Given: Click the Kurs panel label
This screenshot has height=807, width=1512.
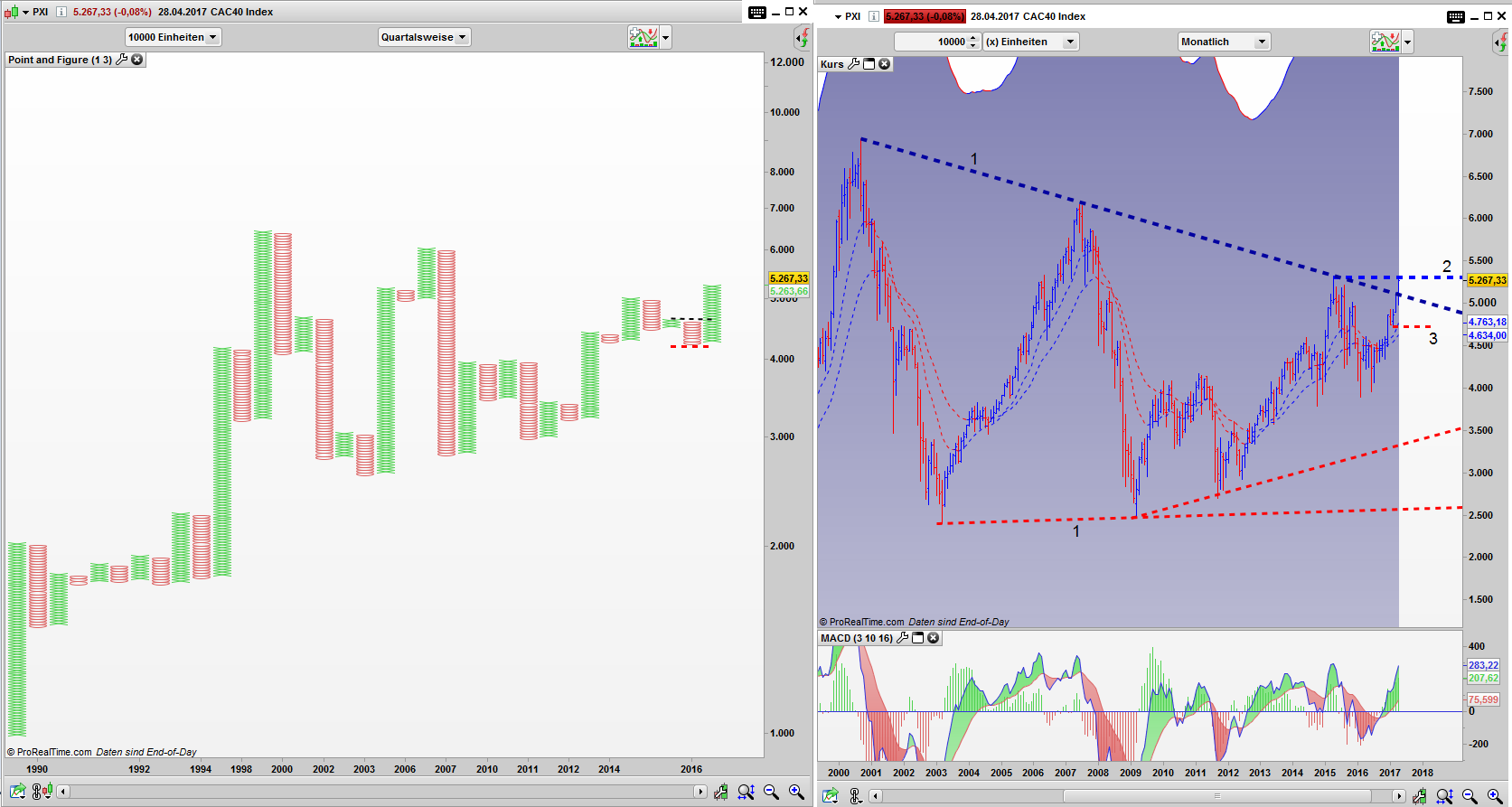Looking at the screenshot, I should (x=832, y=64).
